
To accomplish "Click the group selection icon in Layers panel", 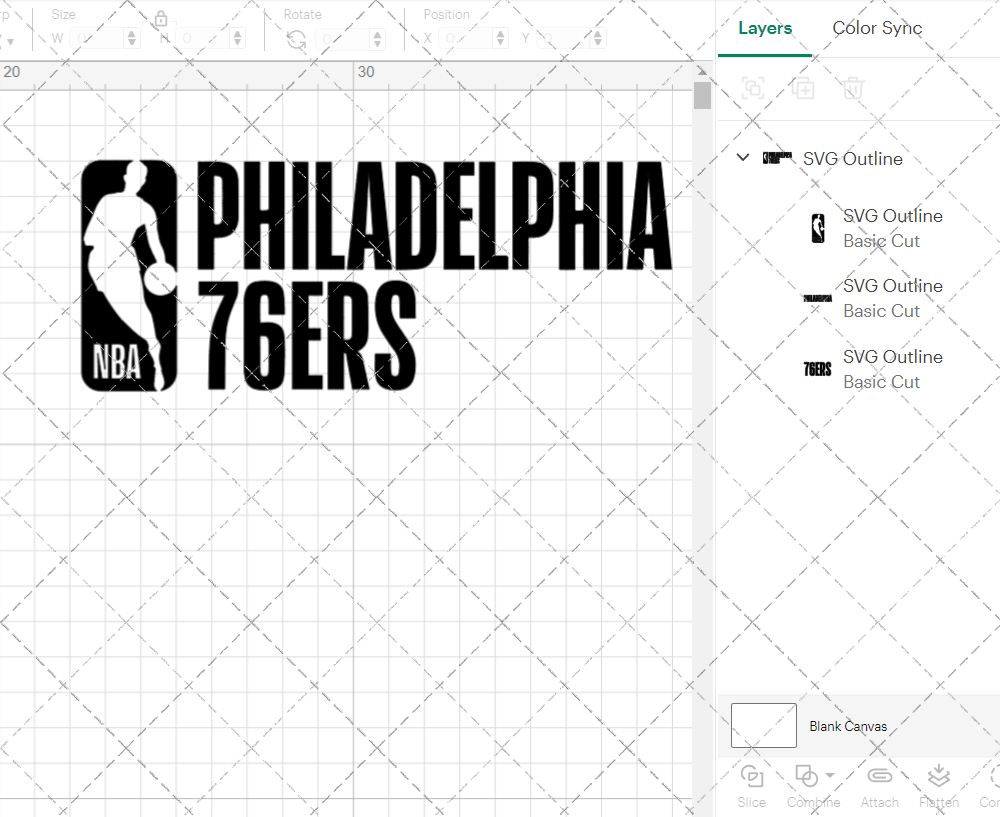I will 752,88.
